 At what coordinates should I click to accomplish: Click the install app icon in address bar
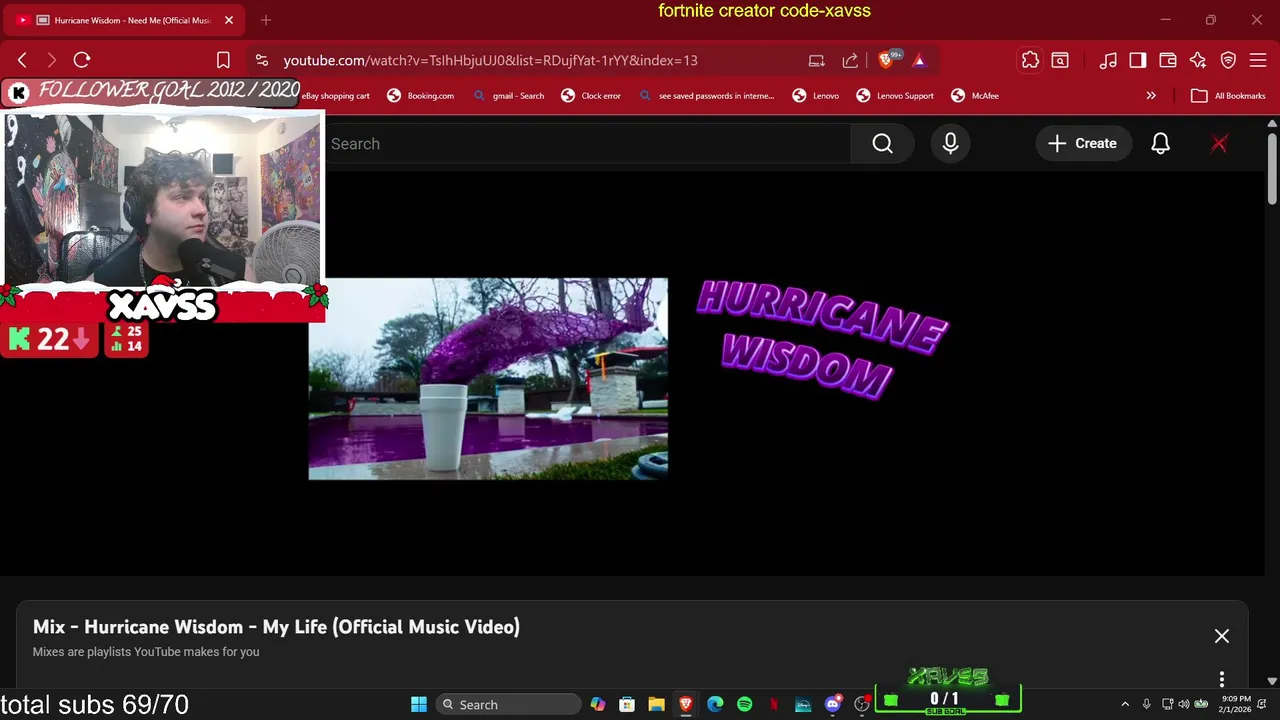coord(816,60)
